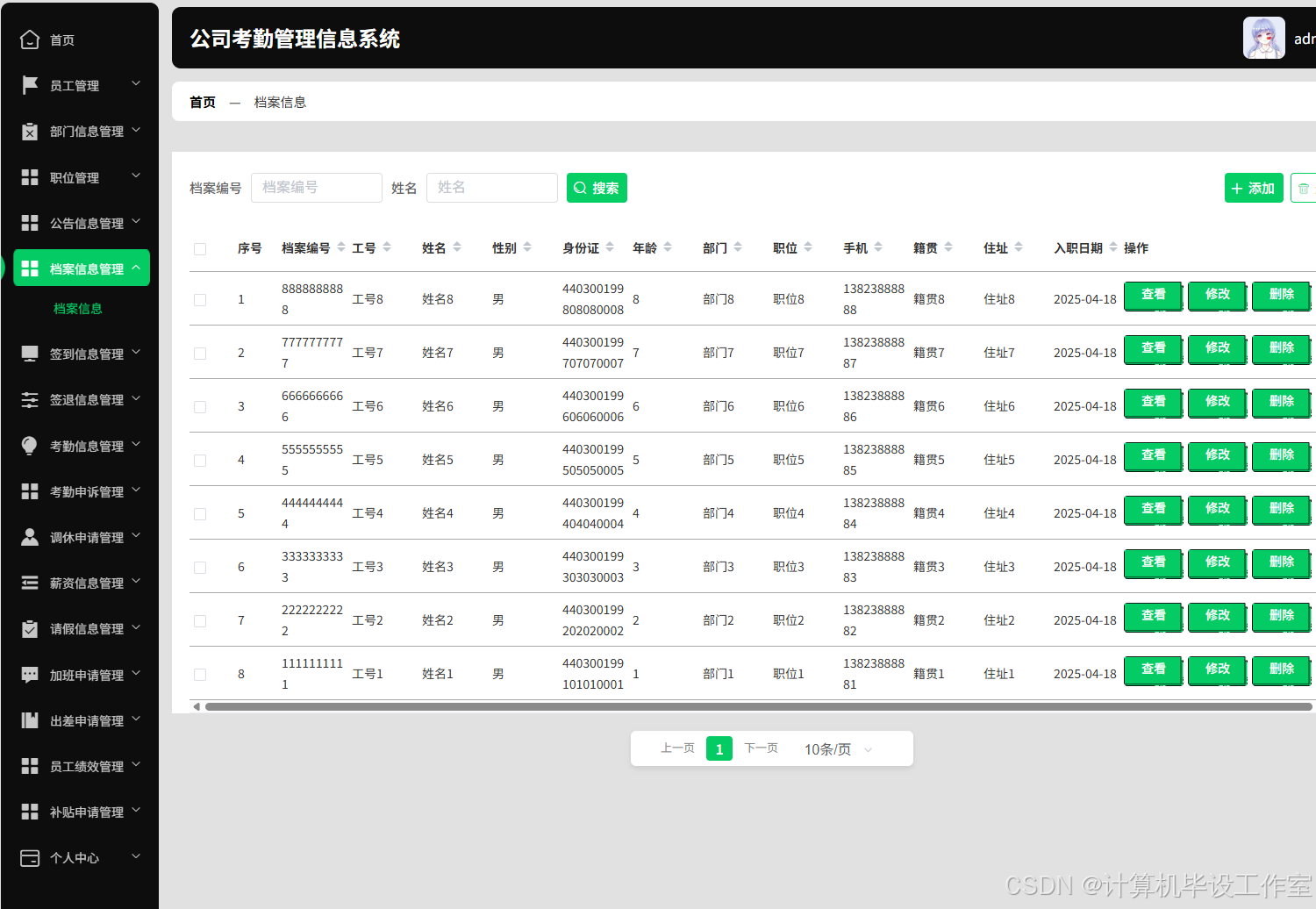Click the grid icon beside 职位管理
This screenshot has height=909, width=1316.
(x=30, y=177)
